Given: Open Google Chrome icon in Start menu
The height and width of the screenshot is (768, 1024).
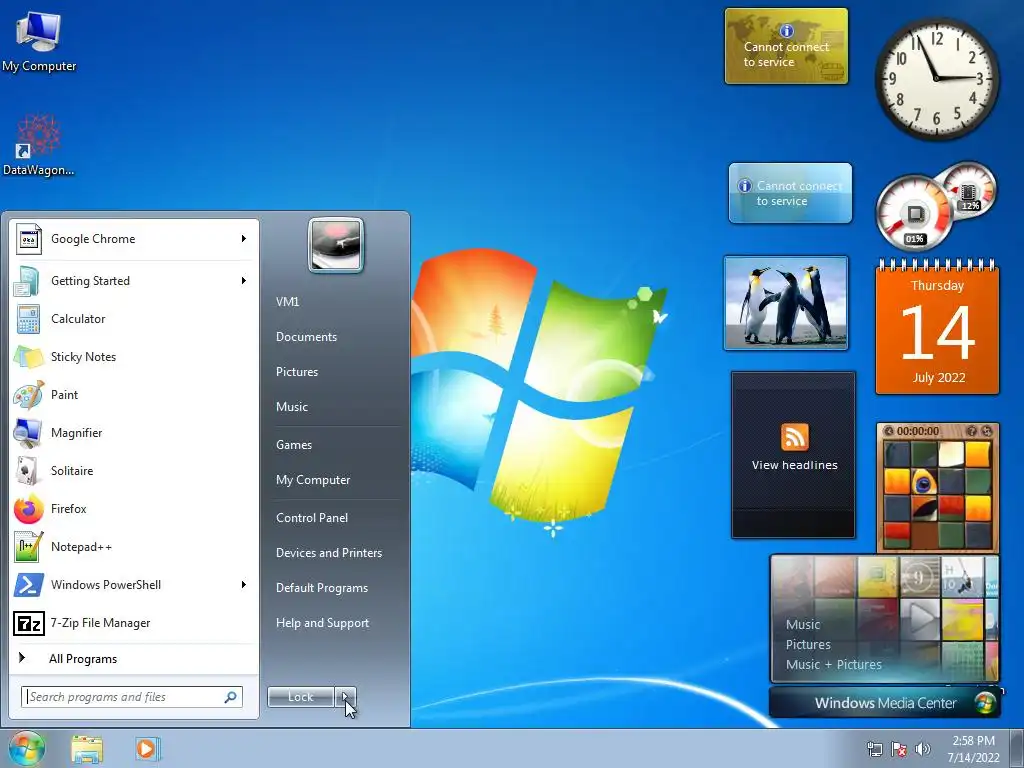Looking at the screenshot, I should 29,239.
